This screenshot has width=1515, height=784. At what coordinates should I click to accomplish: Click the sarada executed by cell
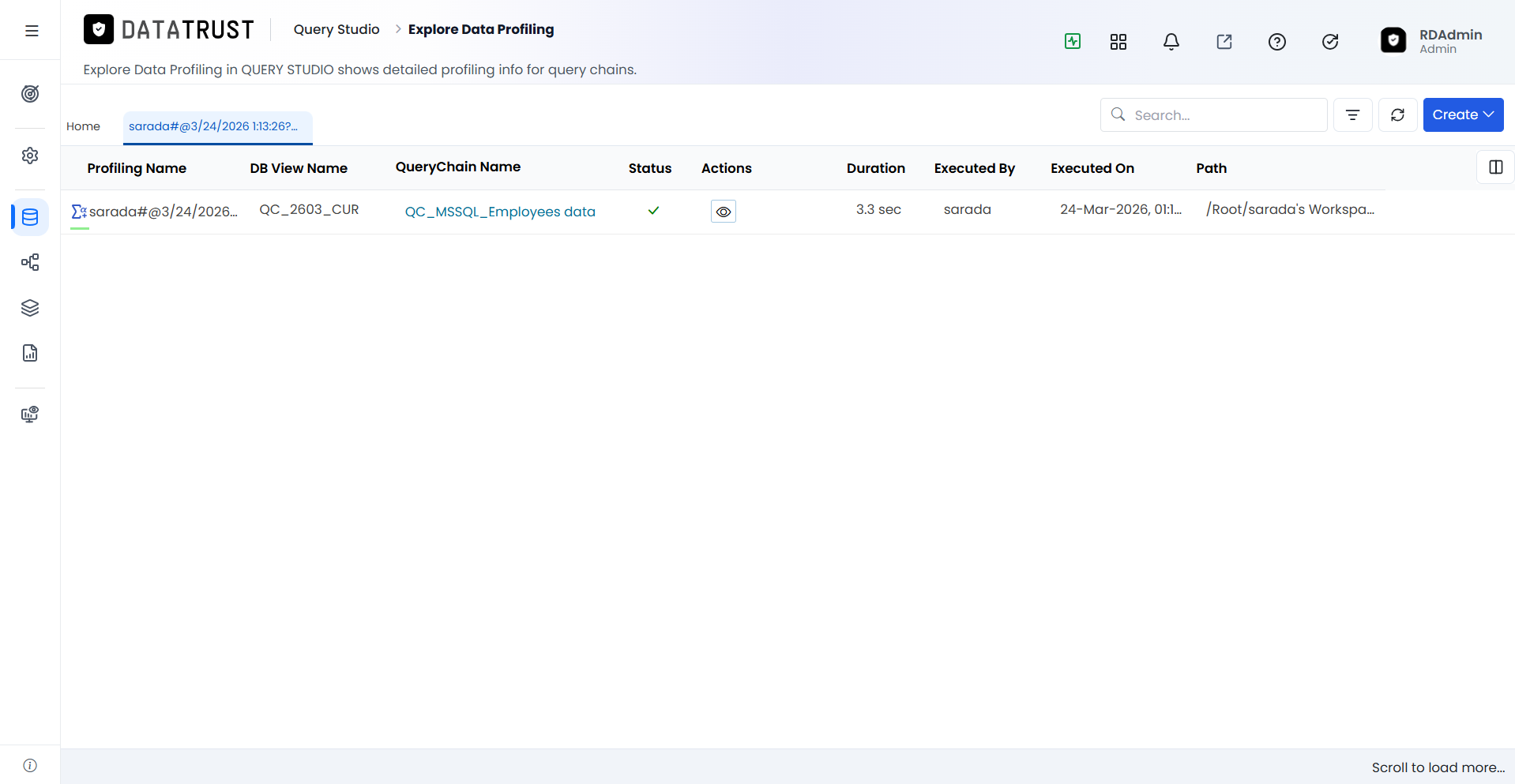(x=968, y=209)
